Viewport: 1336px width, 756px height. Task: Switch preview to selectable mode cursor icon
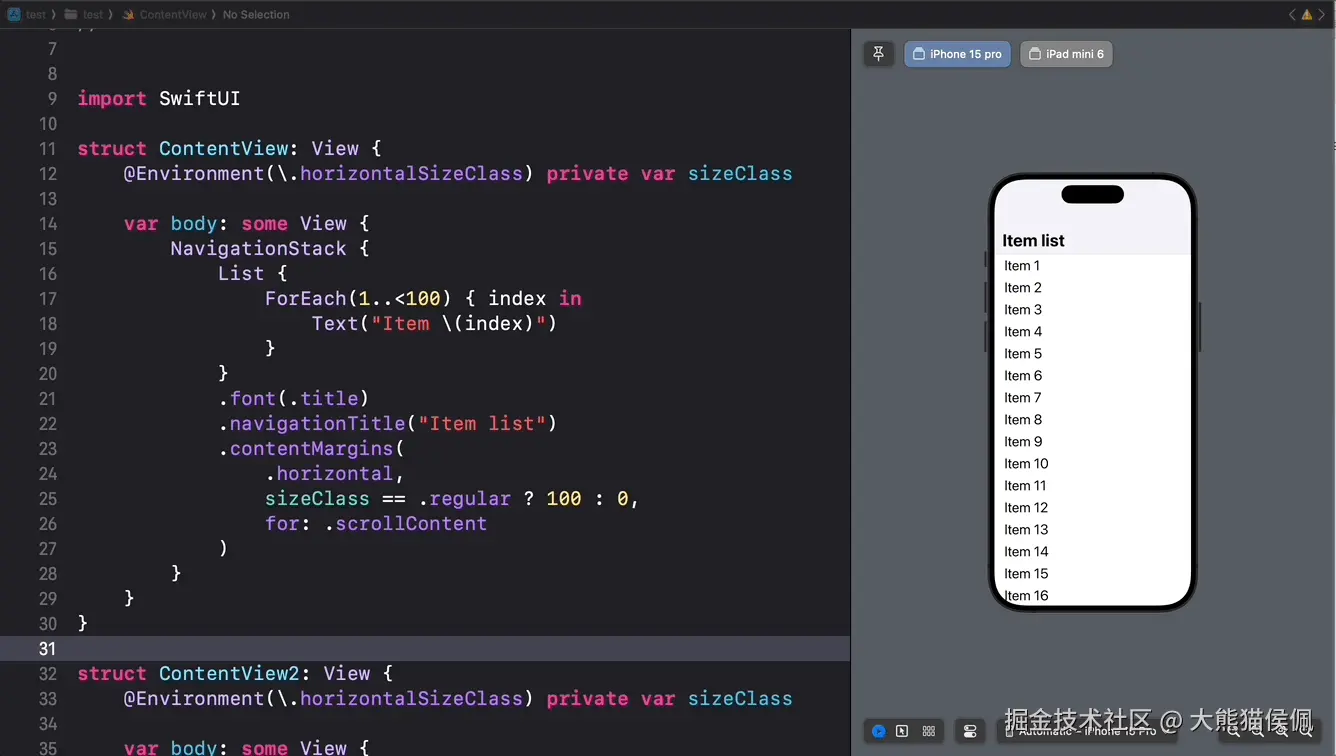click(902, 731)
